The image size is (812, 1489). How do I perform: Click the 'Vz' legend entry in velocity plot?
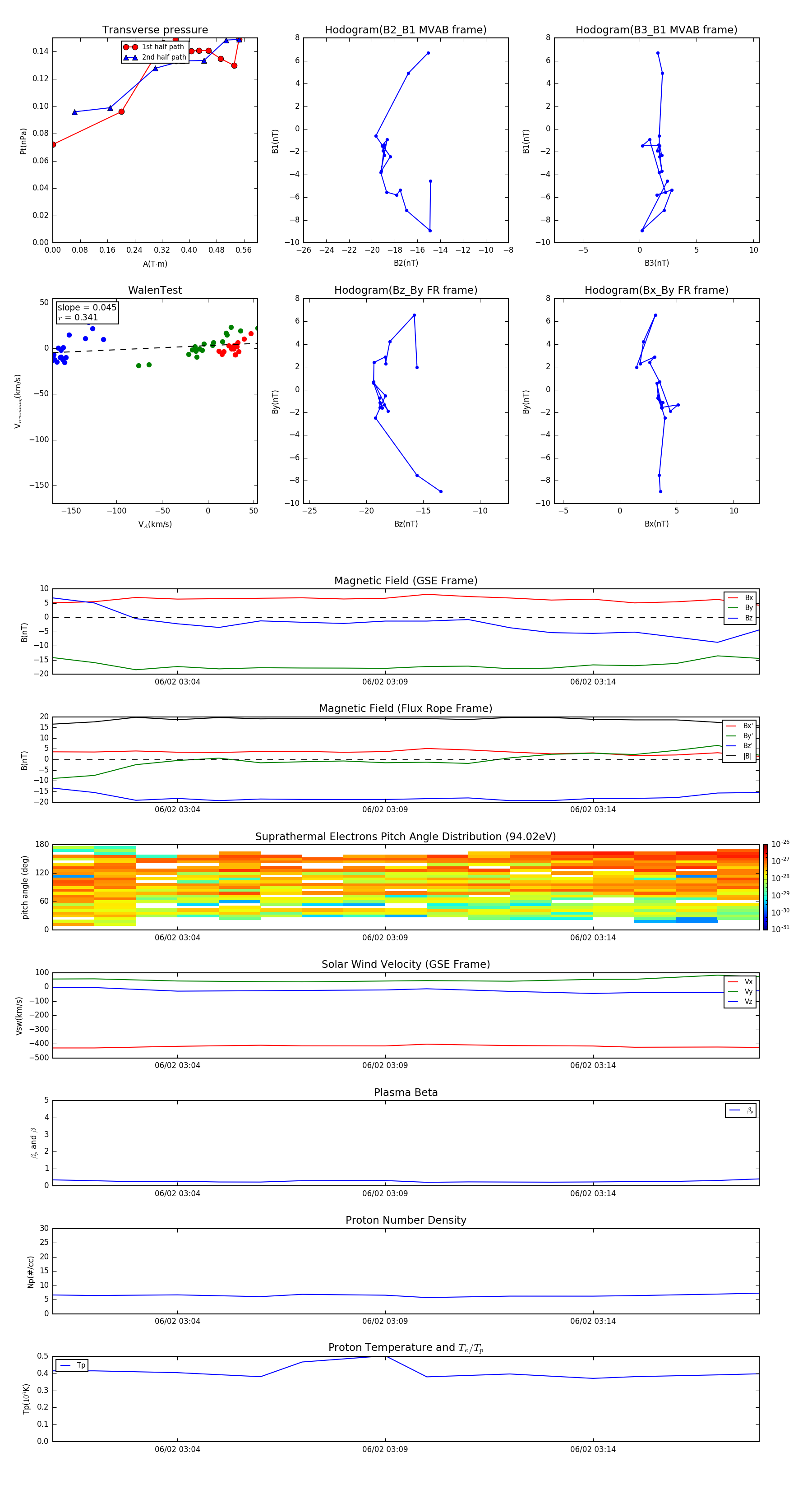tap(740, 1002)
